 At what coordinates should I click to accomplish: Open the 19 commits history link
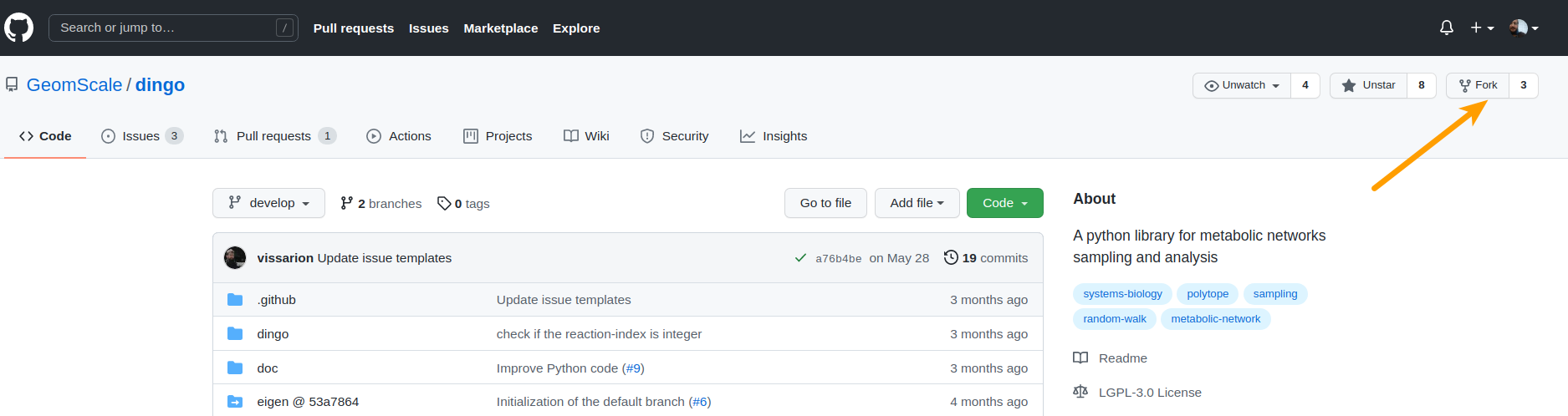coord(986,258)
